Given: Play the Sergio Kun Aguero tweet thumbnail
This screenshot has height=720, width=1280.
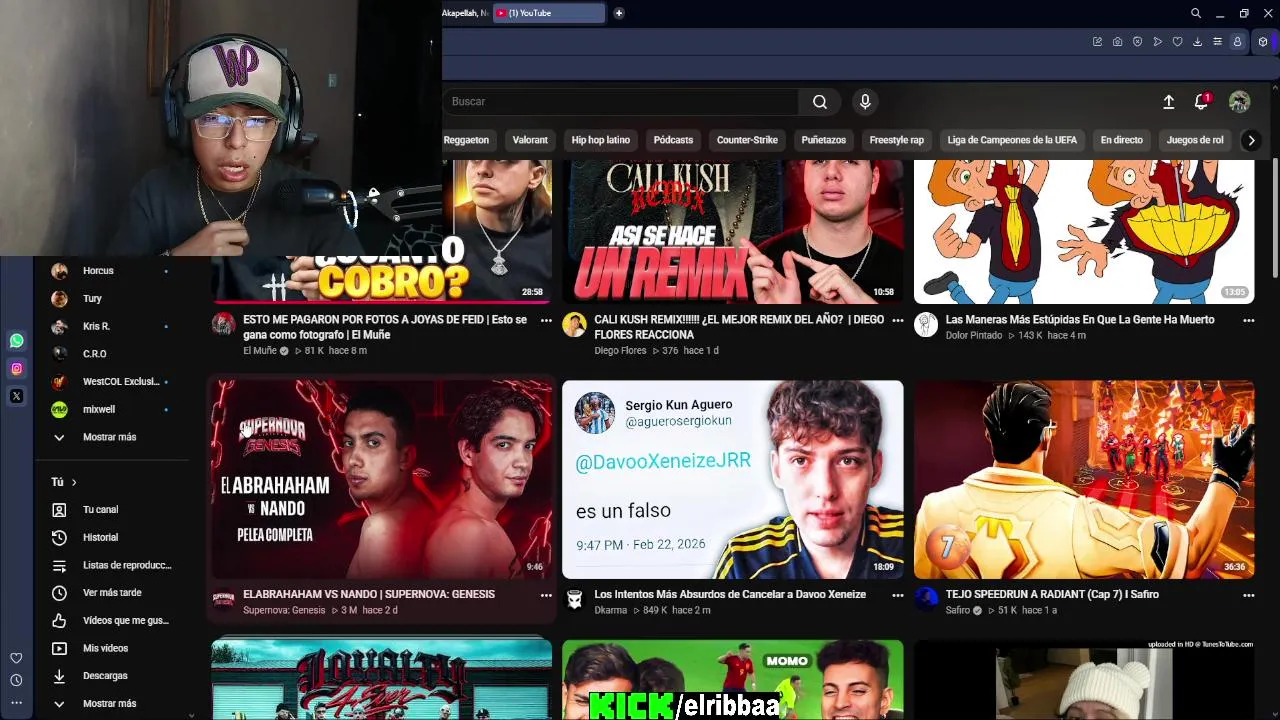Looking at the screenshot, I should tap(732, 479).
